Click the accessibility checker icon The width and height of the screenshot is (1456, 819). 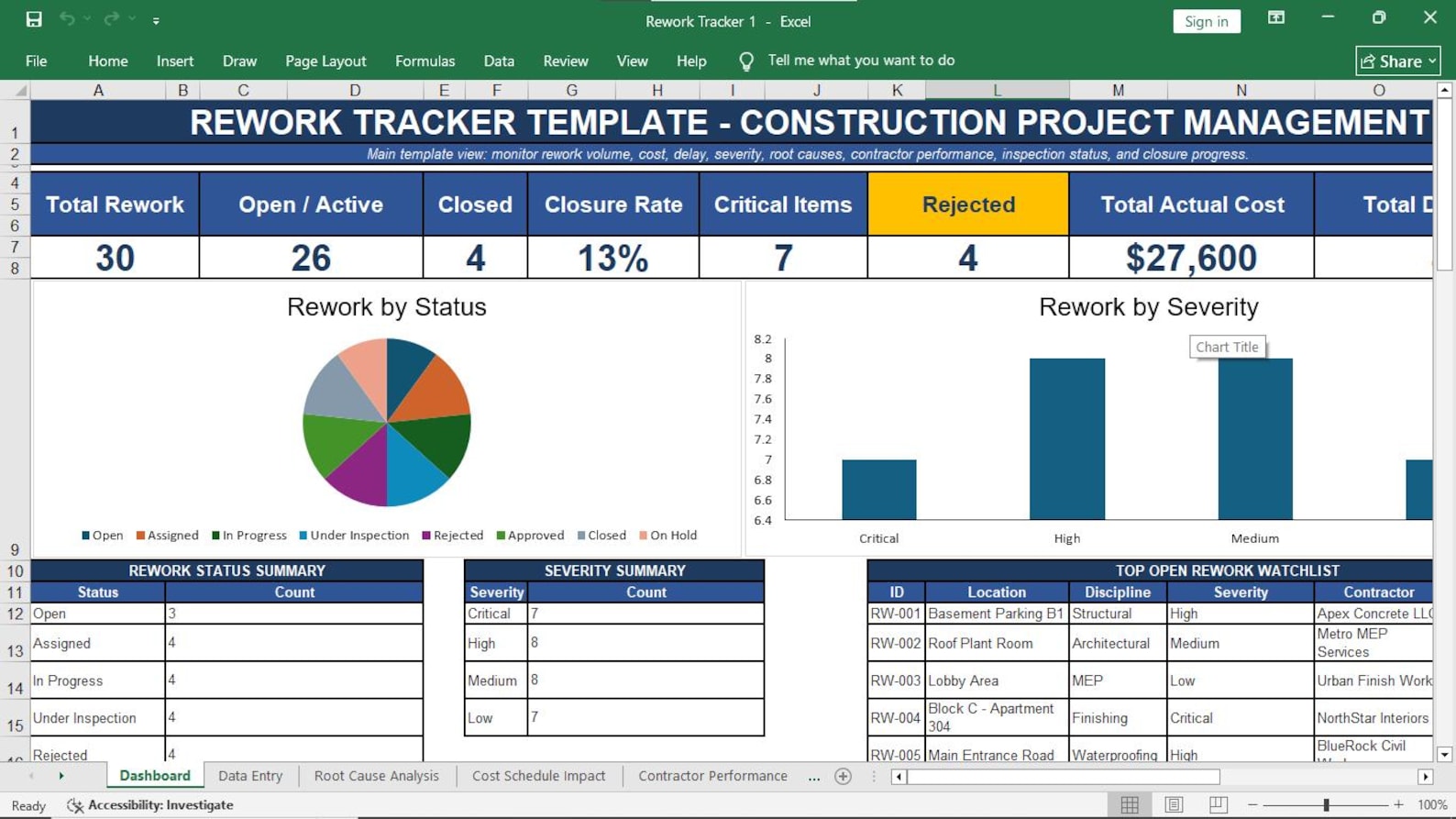(75, 805)
